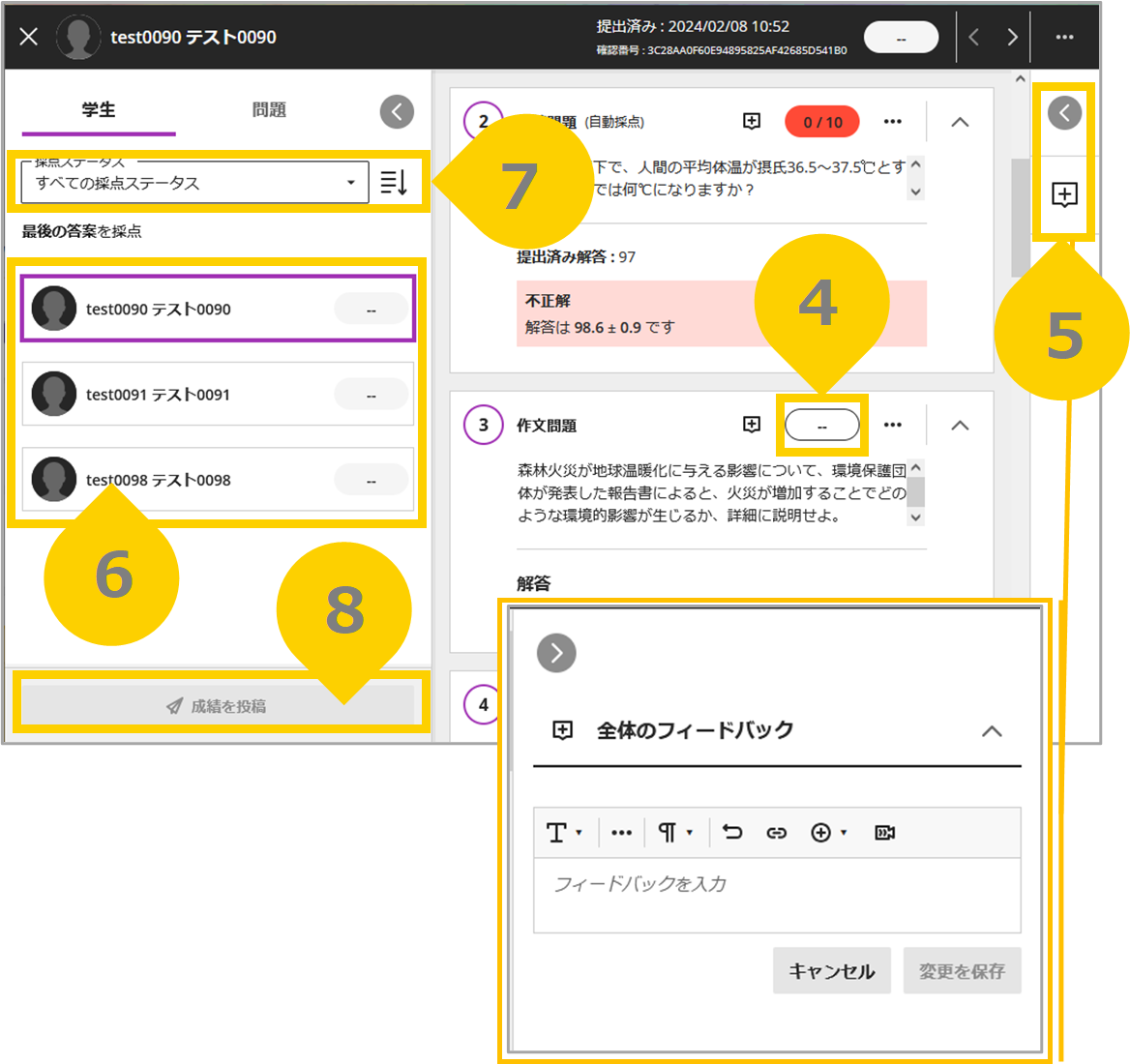This screenshot has height=1064, width=1130.
Task: Open the 採点ステータス dropdown
Action: coord(194,183)
